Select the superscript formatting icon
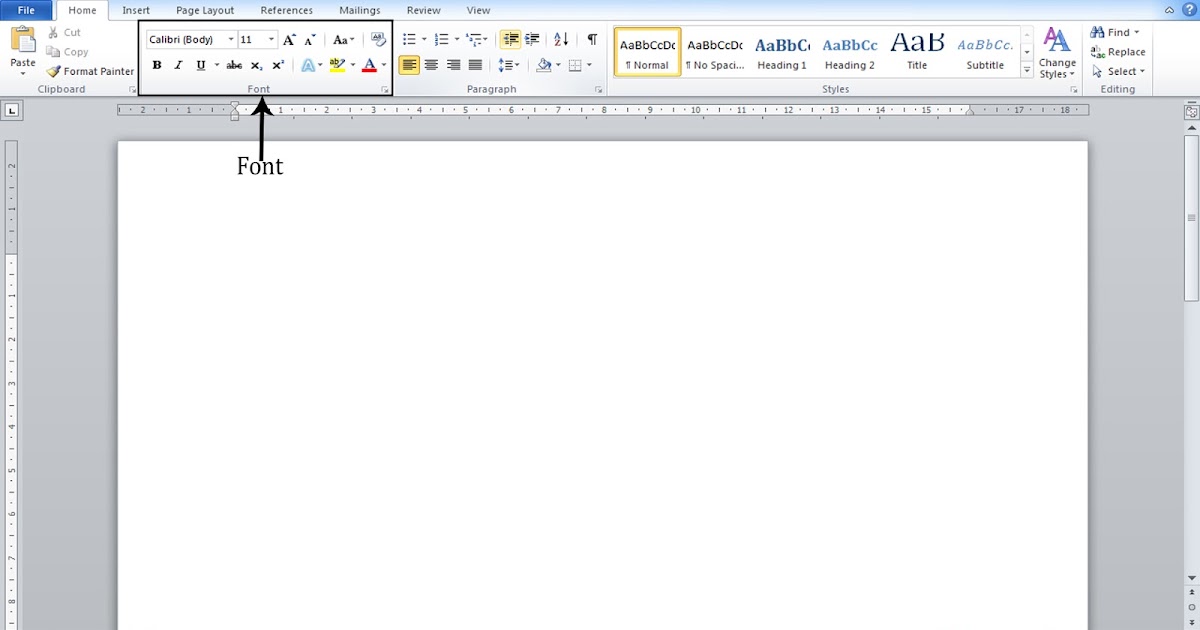1200x630 pixels. [278, 64]
